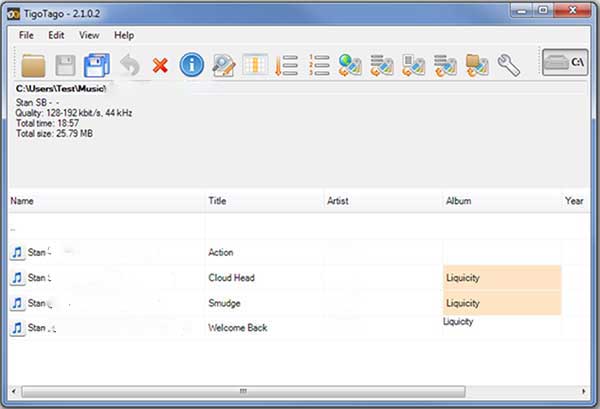Open the Edit menu
The image size is (600, 409).
pyautogui.click(x=56, y=35)
